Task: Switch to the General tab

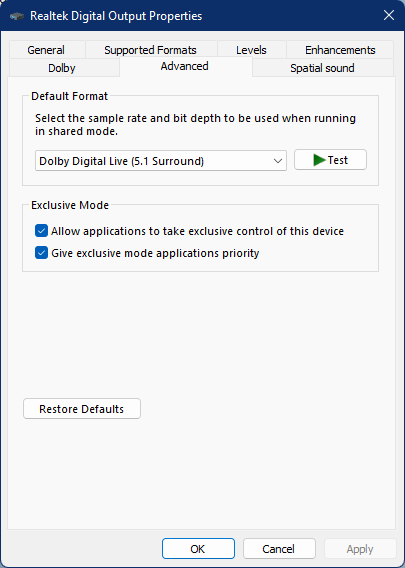Action: 46,50
